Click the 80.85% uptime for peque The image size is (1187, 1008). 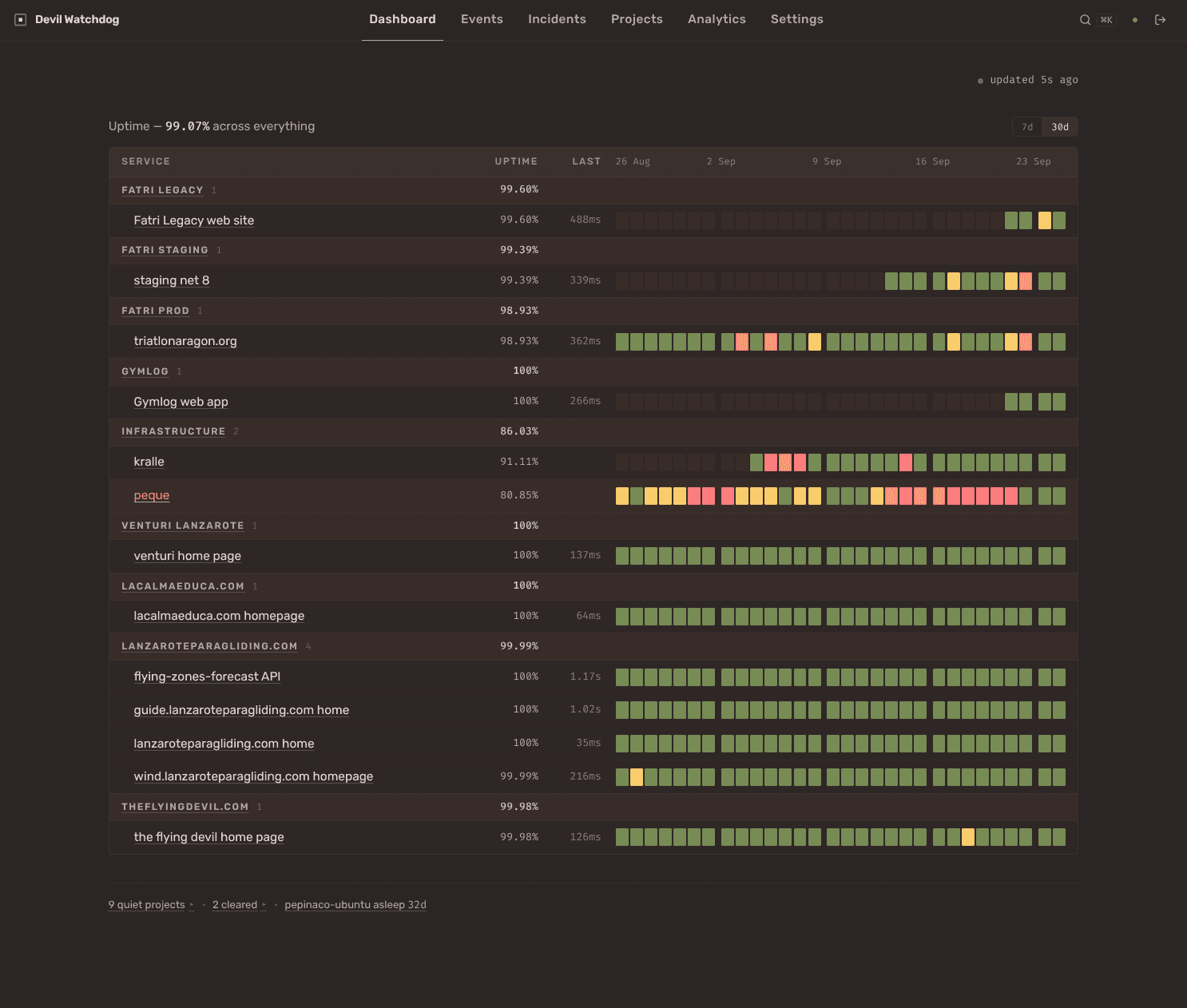click(519, 495)
